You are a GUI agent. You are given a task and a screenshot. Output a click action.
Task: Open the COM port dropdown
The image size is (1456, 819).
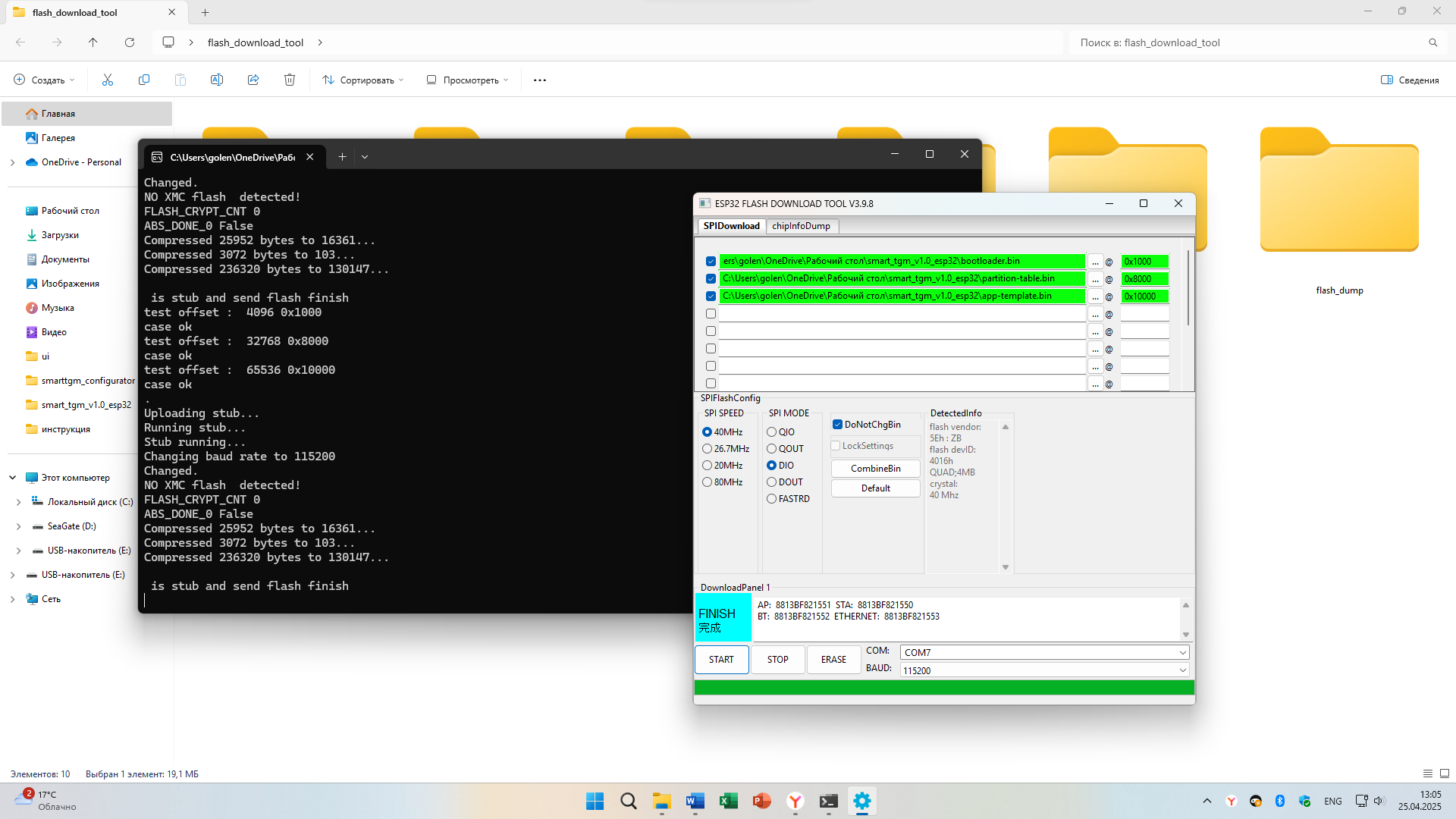(x=1182, y=653)
